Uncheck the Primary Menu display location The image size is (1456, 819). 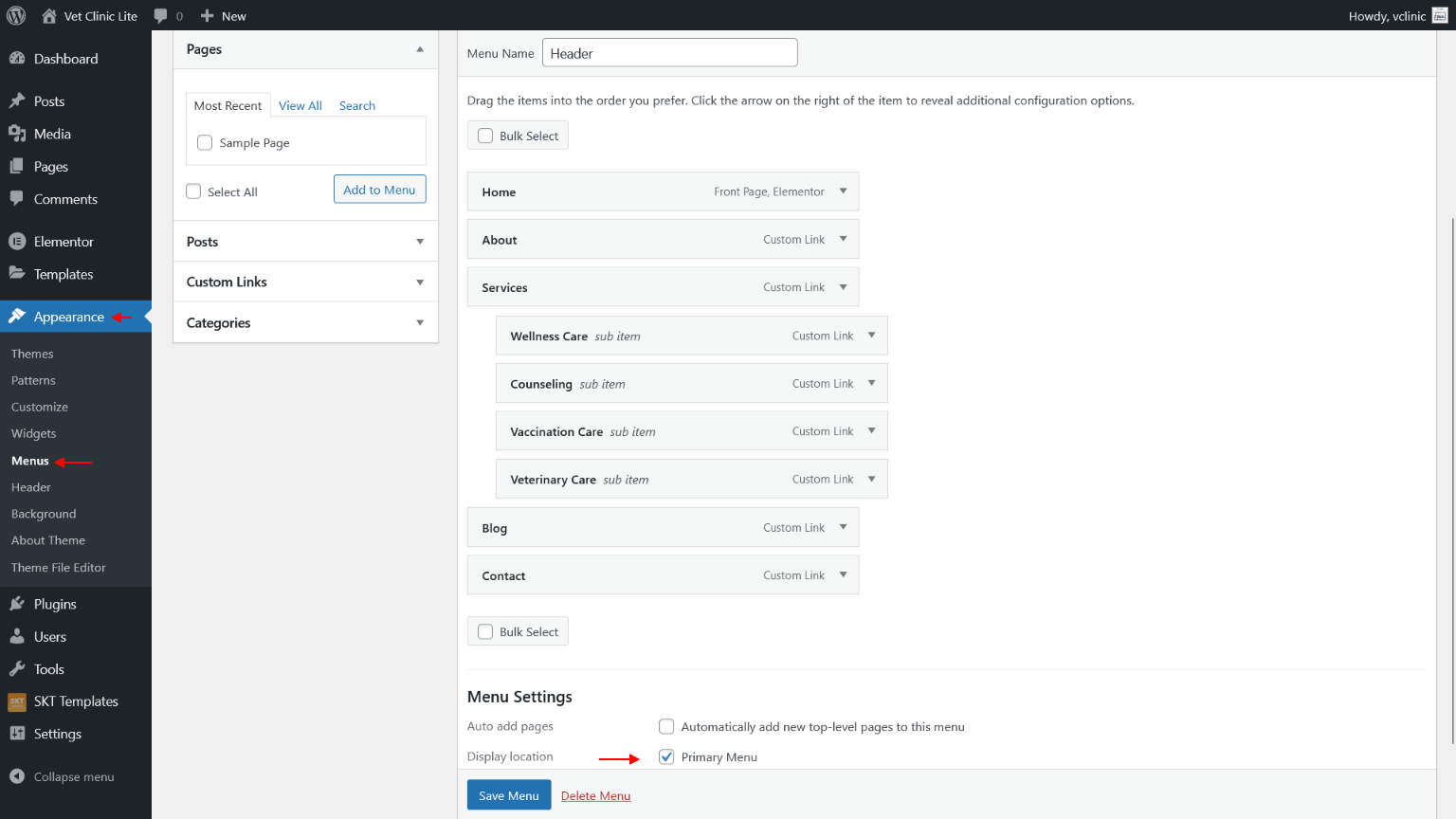pyautogui.click(x=666, y=756)
